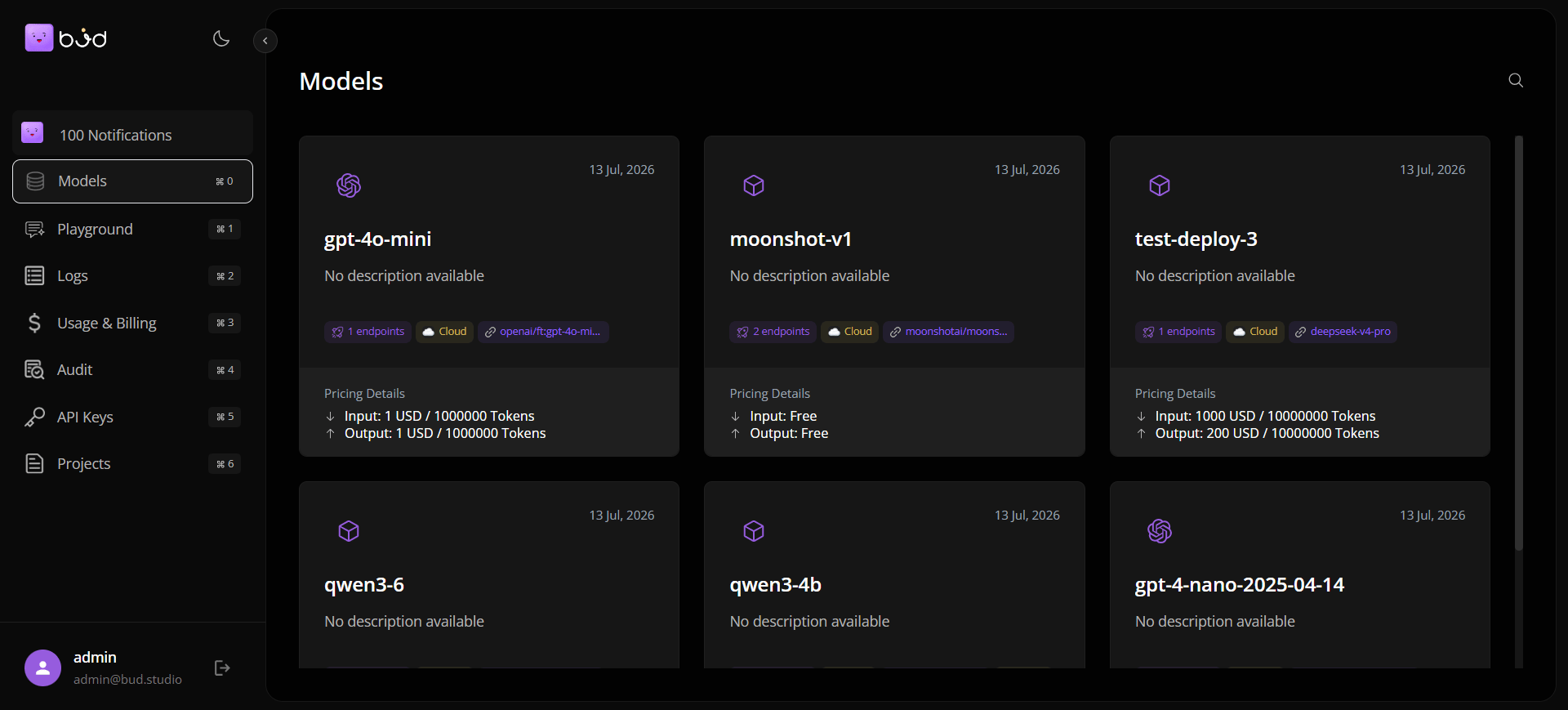Click the cube icon on qwen3-6 card
This screenshot has height=710, width=1568.
point(349,531)
